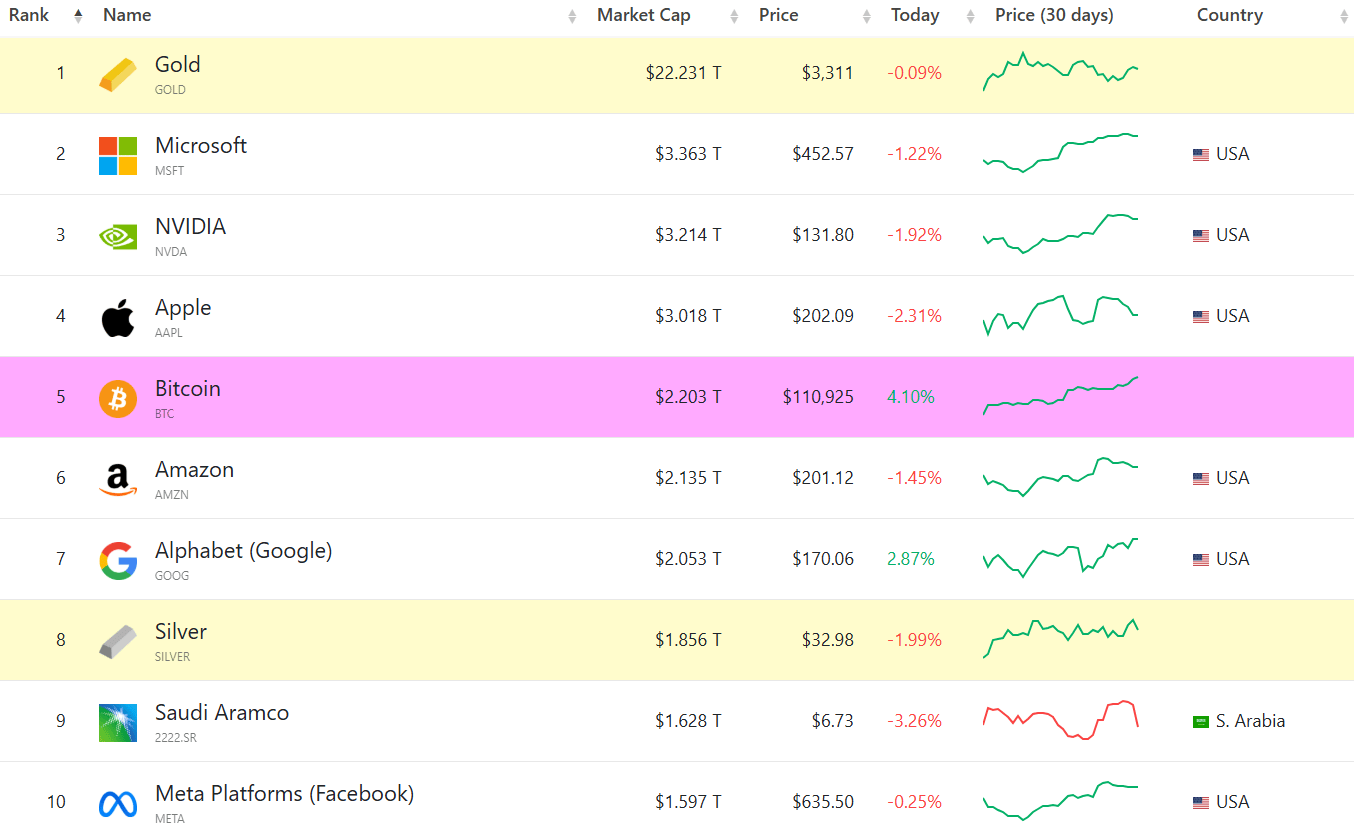Click the USA flag in Microsoft row
This screenshot has width=1354, height=837.
point(1201,155)
